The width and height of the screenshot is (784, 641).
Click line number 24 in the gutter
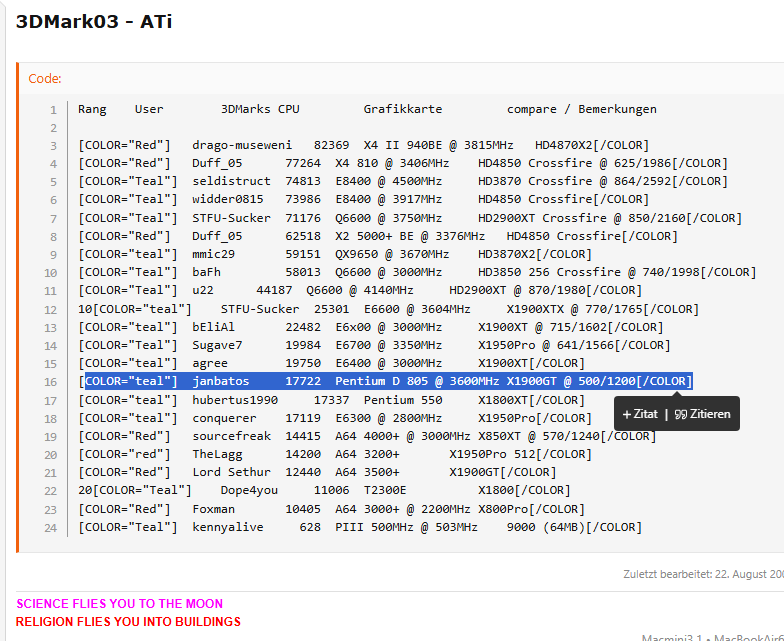(x=50, y=528)
